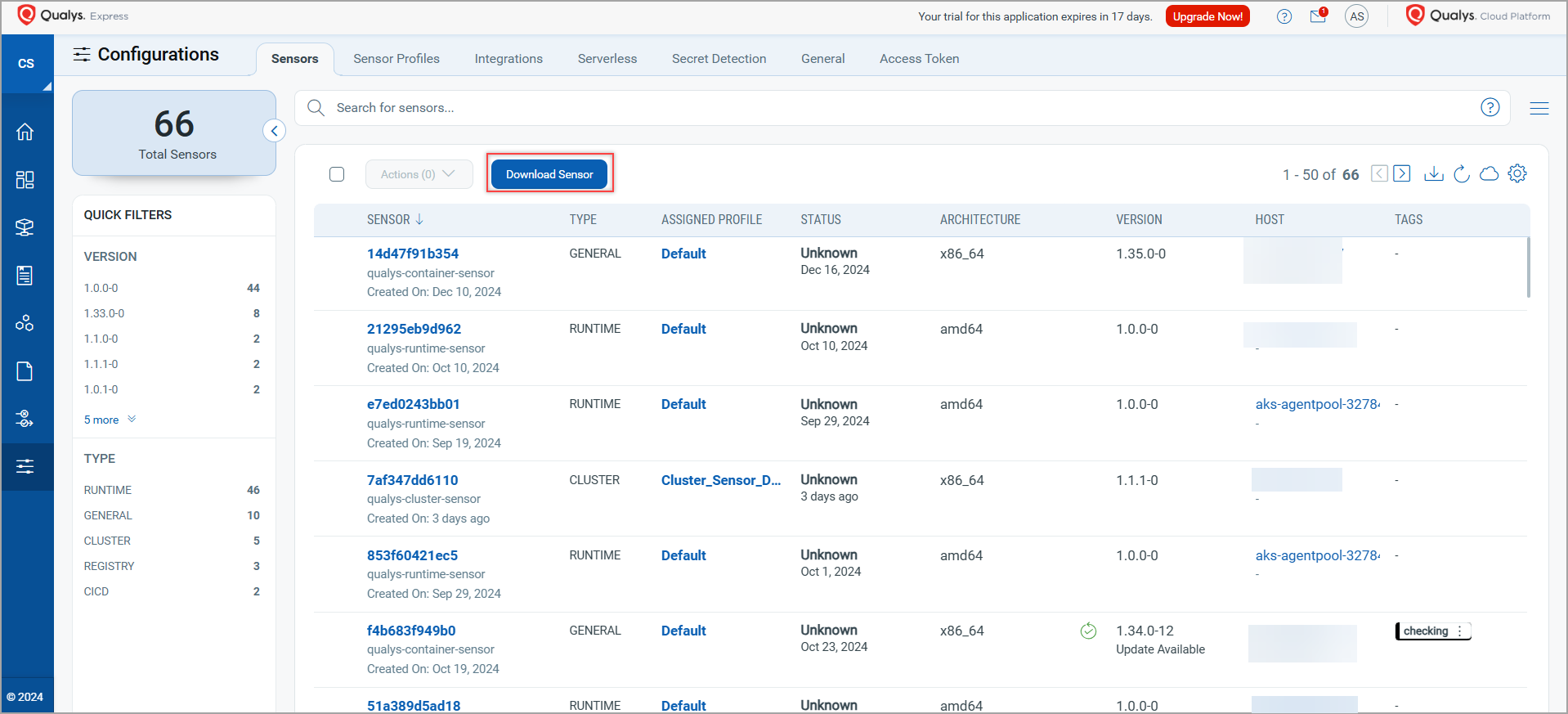The width and height of the screenshot is (1568, 714).
Task: Open the help icon in top header
Action: 1284,16
